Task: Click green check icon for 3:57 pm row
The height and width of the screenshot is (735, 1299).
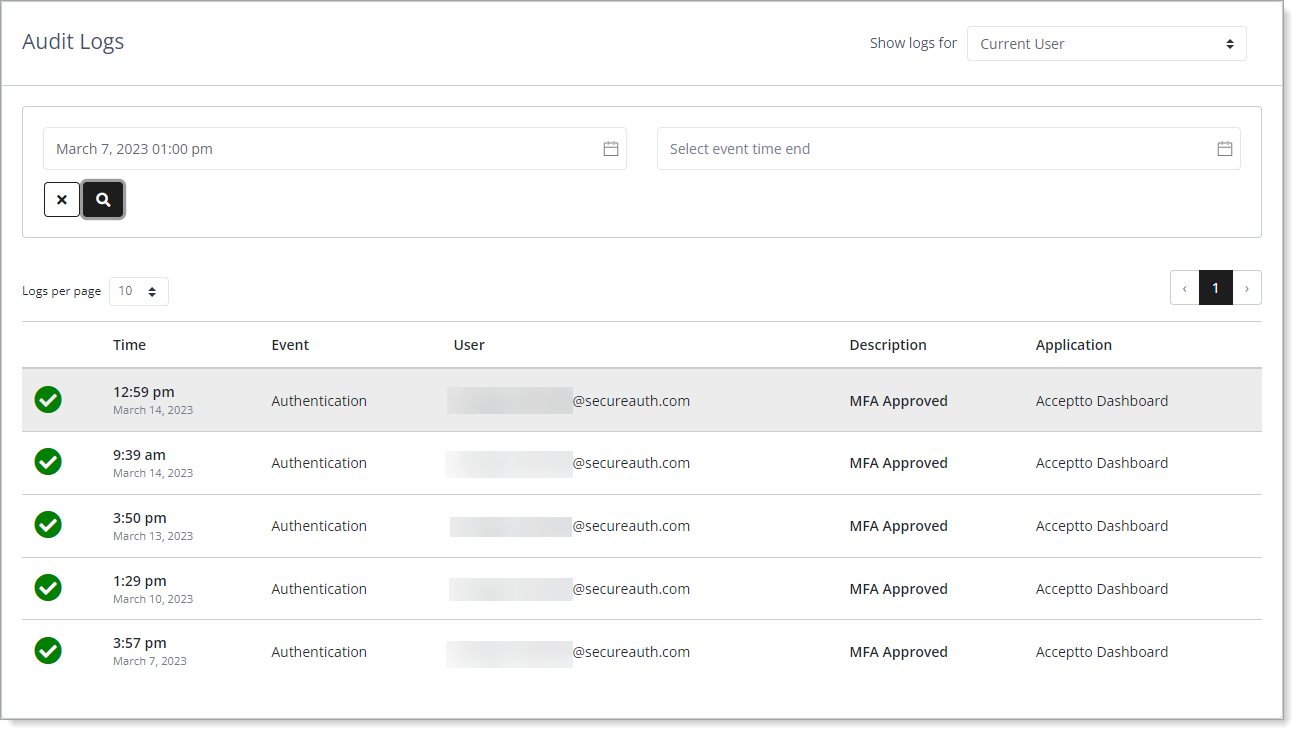Action: tap(48, 651)
